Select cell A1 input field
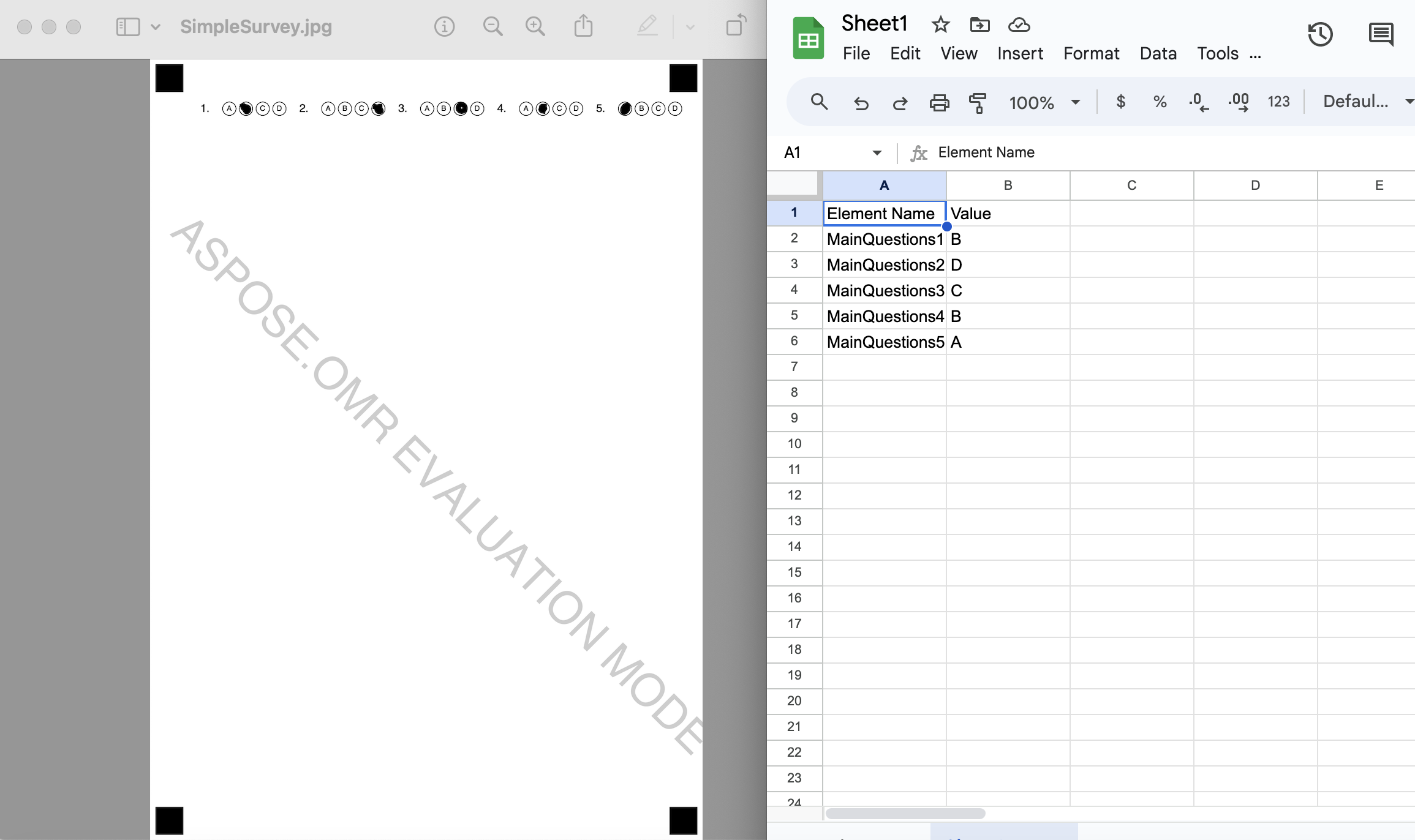1415x840 pixels. coord(883,212)
